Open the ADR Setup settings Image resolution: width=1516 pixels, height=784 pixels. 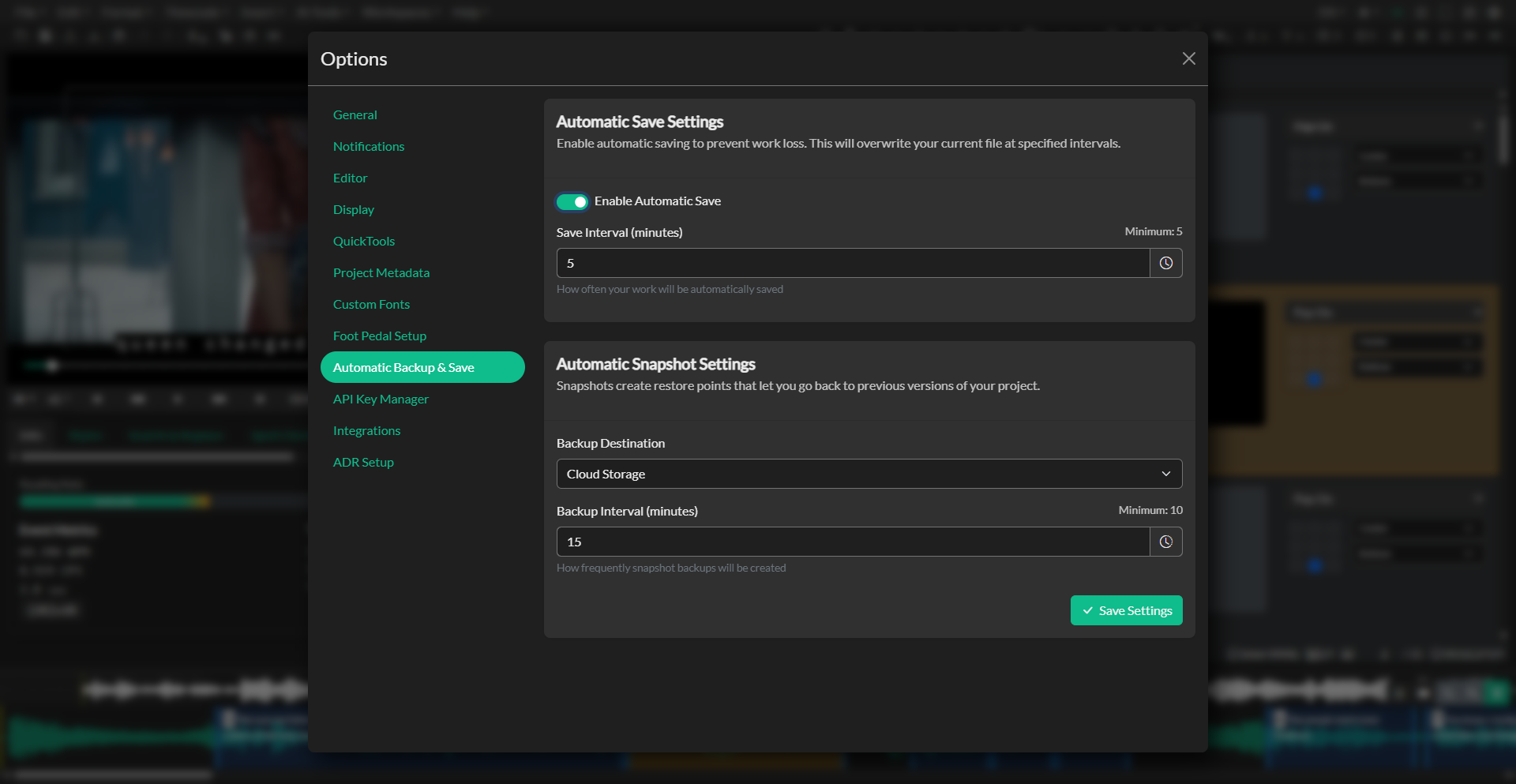[363, 462]
